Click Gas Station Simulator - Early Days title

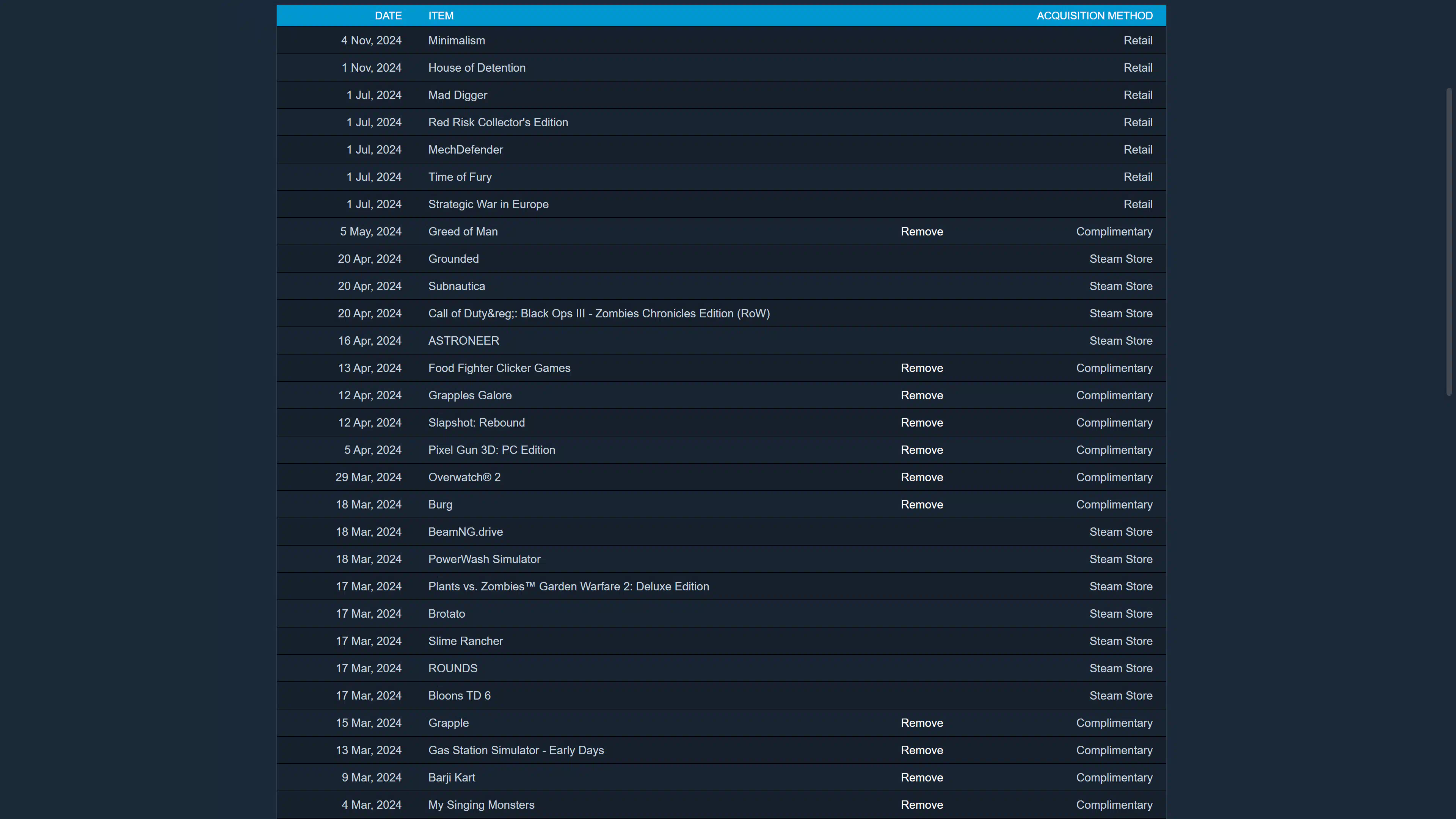point(516,751)
